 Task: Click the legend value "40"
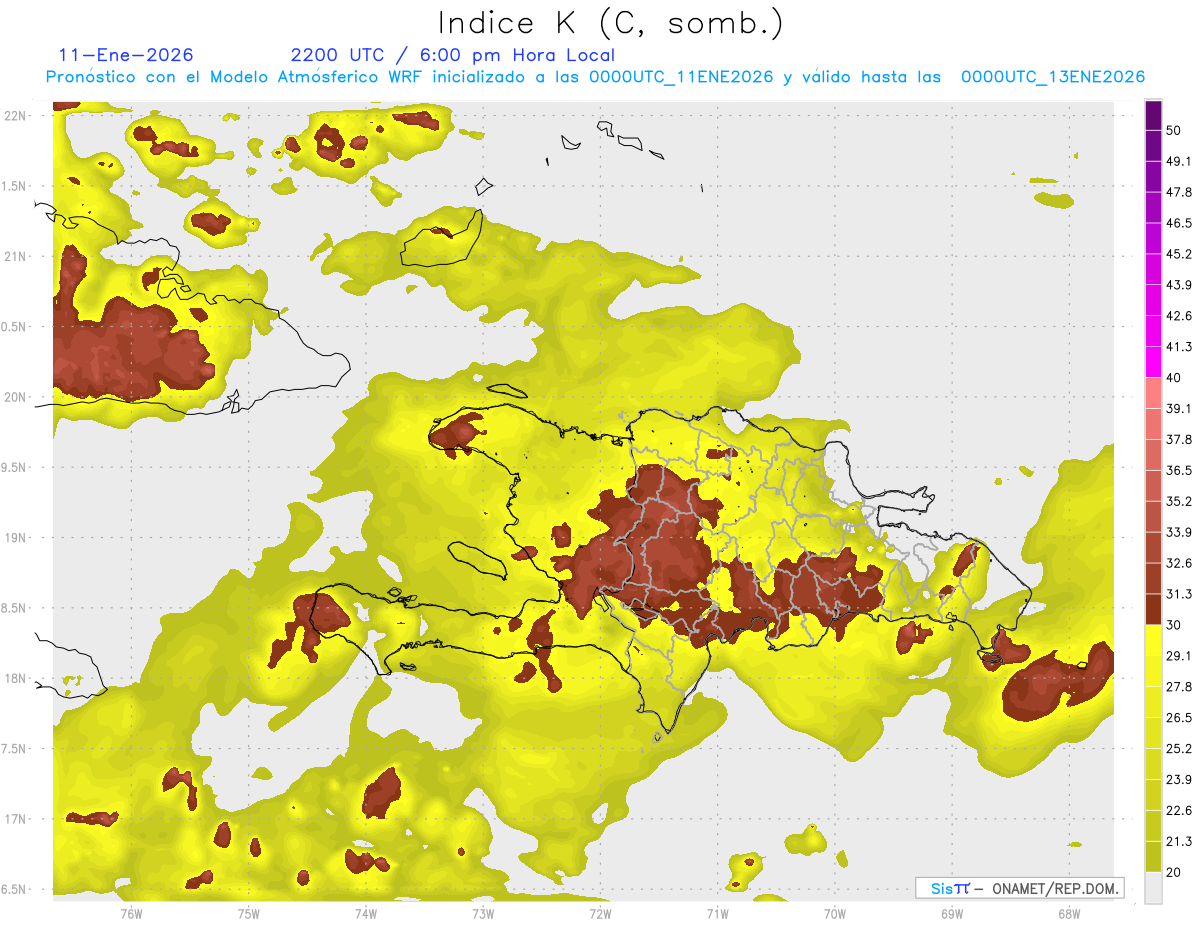pos(1174,378)
